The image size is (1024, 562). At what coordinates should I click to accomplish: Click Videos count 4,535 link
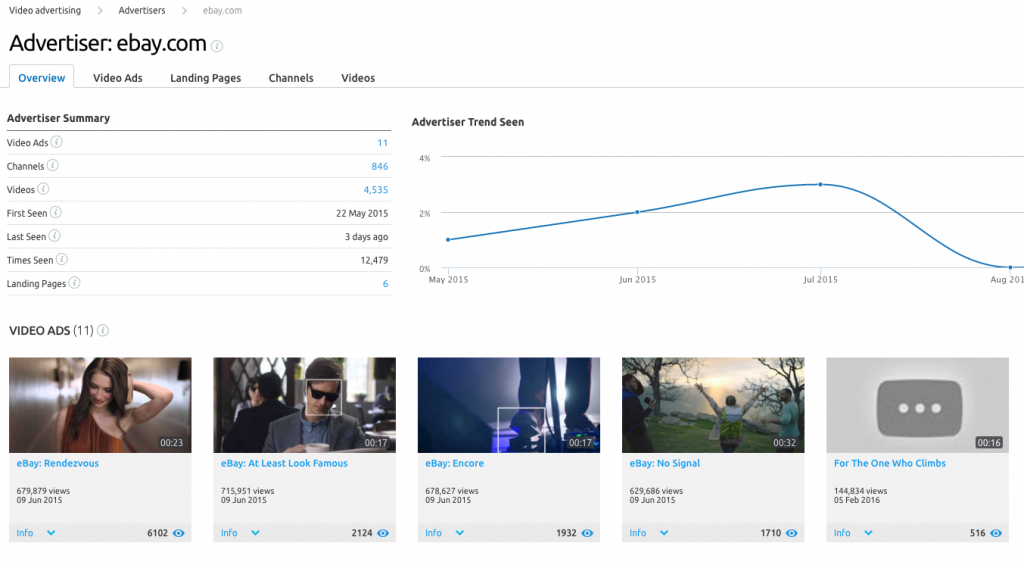376,190
